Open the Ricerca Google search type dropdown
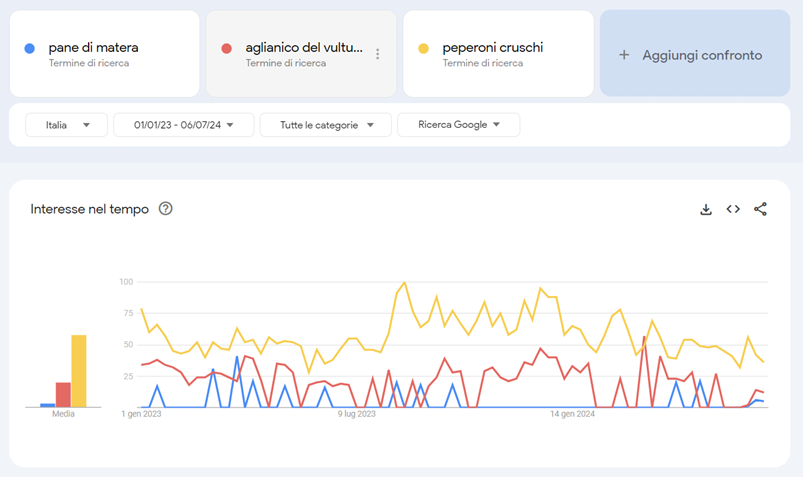Screen dimensions: 803x477 click(458, 125)
